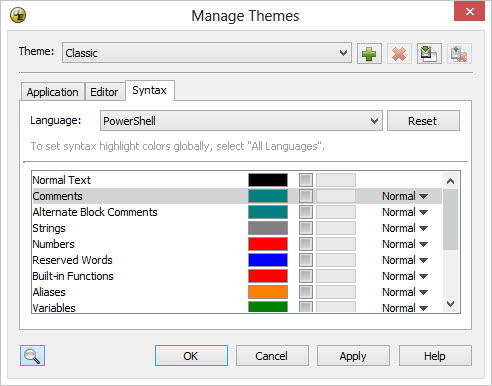Viewport: 492px width, 386px height.
Task: Select the Syntax tab
Action: pyautogui.click(x=150, y=90)
